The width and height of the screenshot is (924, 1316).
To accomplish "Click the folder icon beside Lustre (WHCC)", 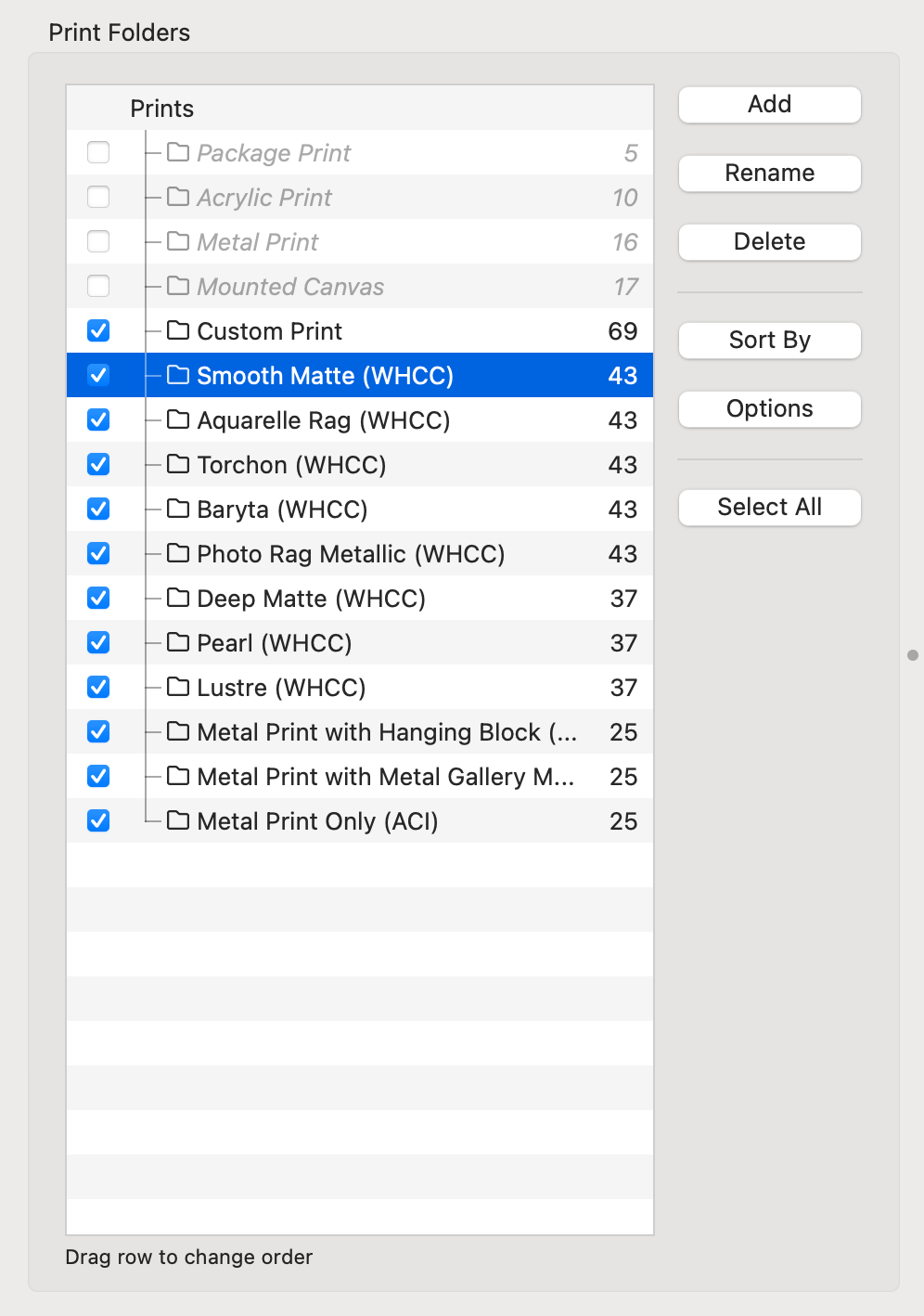I will [178, 687].
